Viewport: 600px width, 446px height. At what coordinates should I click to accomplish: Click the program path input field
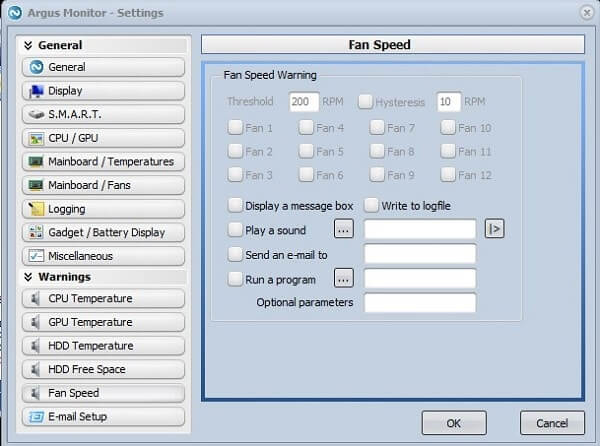click(420, 278)
